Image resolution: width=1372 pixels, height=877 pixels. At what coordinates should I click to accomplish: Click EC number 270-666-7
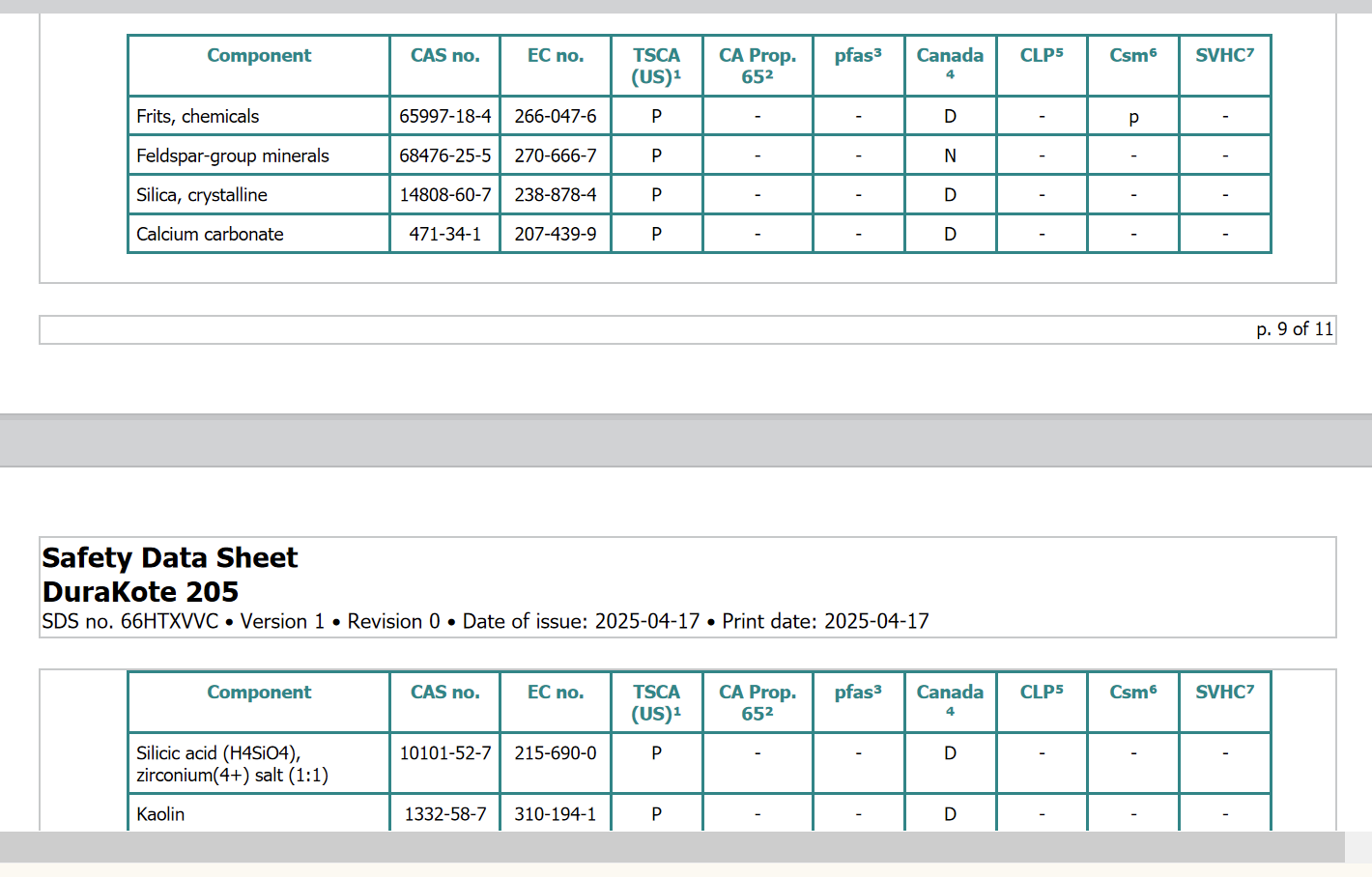pos(556,156)
